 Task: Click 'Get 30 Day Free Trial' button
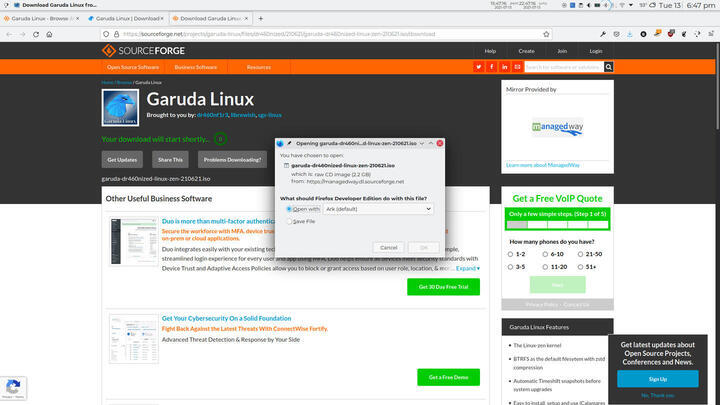coord(443,287)
